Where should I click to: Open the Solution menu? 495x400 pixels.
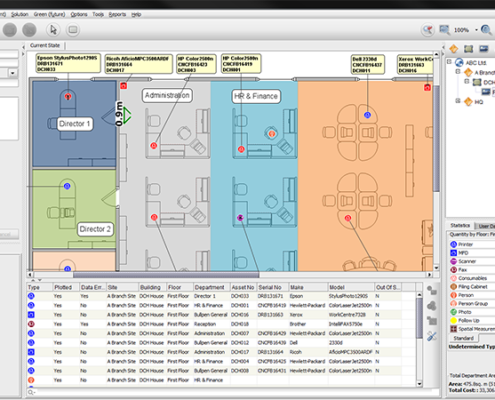pyautogui.click(x=20, y=14)
